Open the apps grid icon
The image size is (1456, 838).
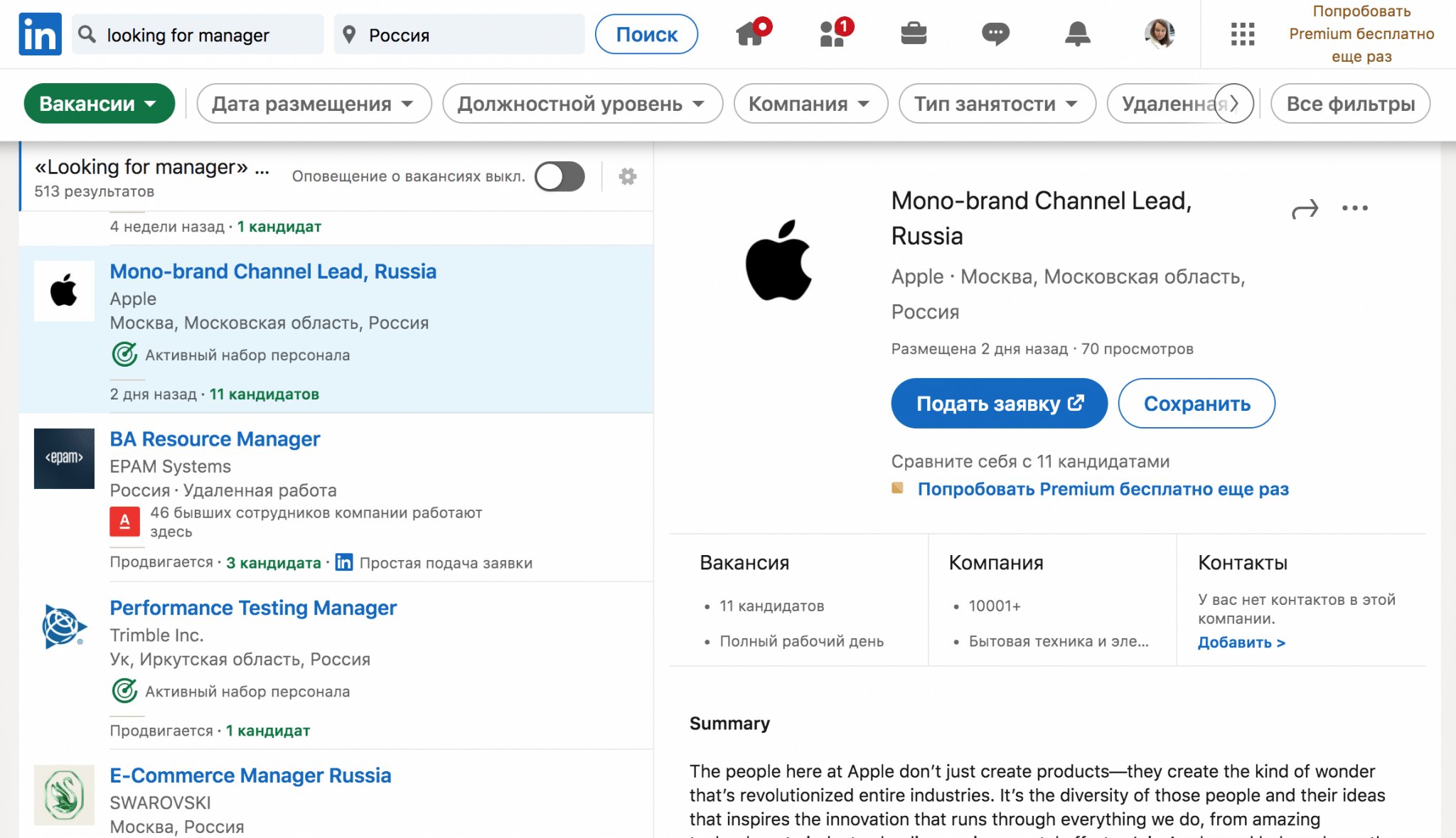click(1242, 33)
